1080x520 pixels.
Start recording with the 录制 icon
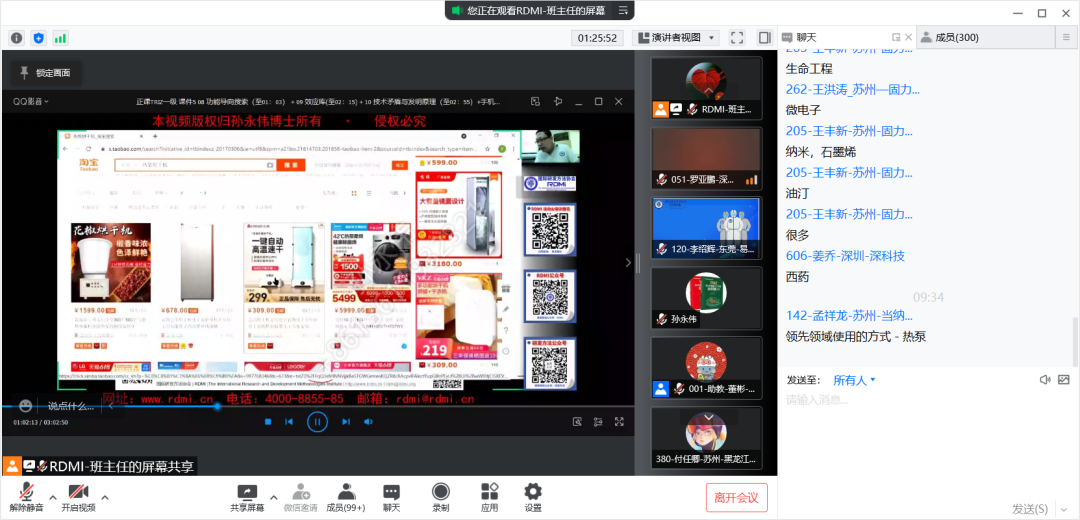tap(440, 495)
